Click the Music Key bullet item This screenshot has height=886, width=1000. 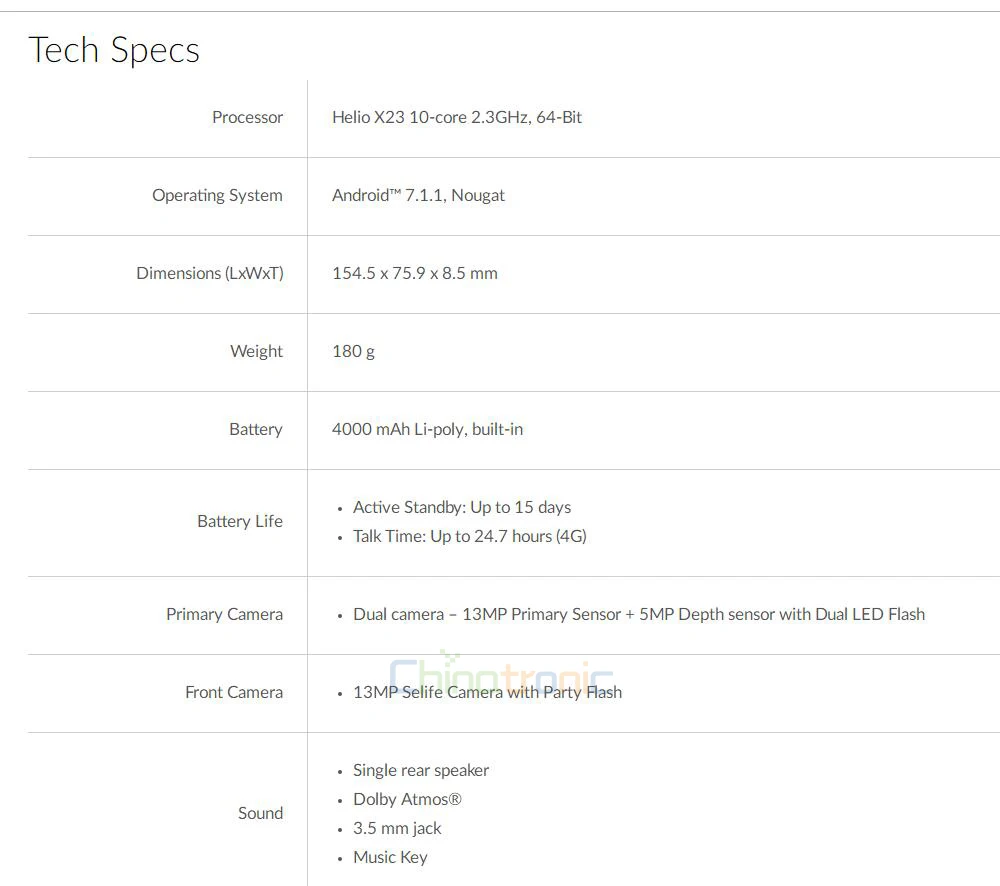390,857
